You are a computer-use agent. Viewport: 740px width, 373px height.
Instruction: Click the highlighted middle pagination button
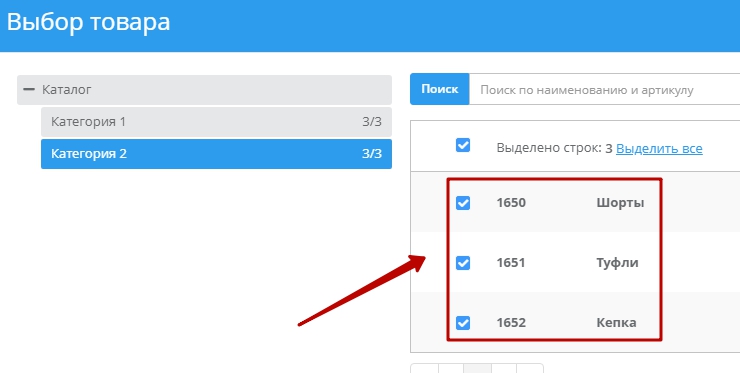tap(477, 368)
